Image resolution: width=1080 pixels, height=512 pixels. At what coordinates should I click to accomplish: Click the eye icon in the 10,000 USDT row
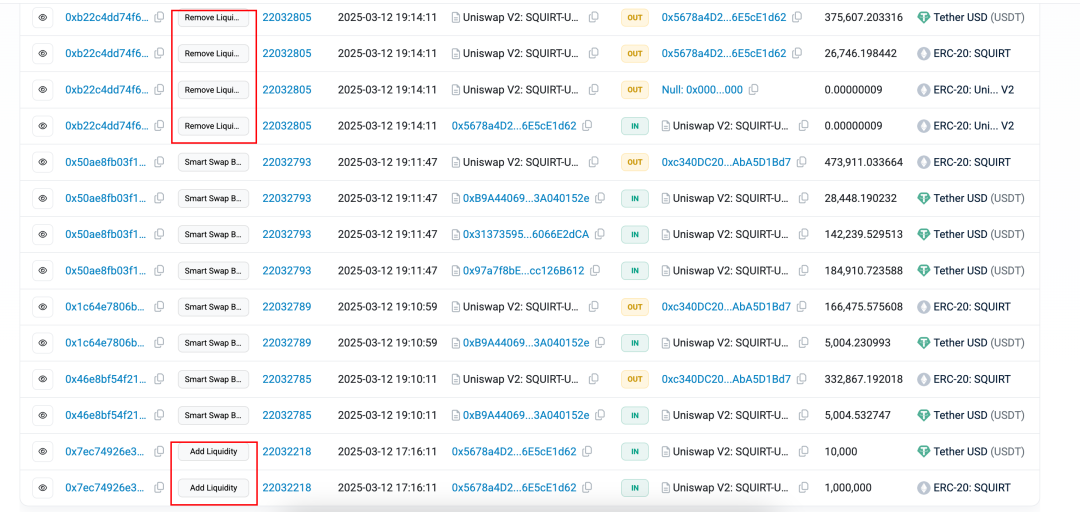(43, 451)
